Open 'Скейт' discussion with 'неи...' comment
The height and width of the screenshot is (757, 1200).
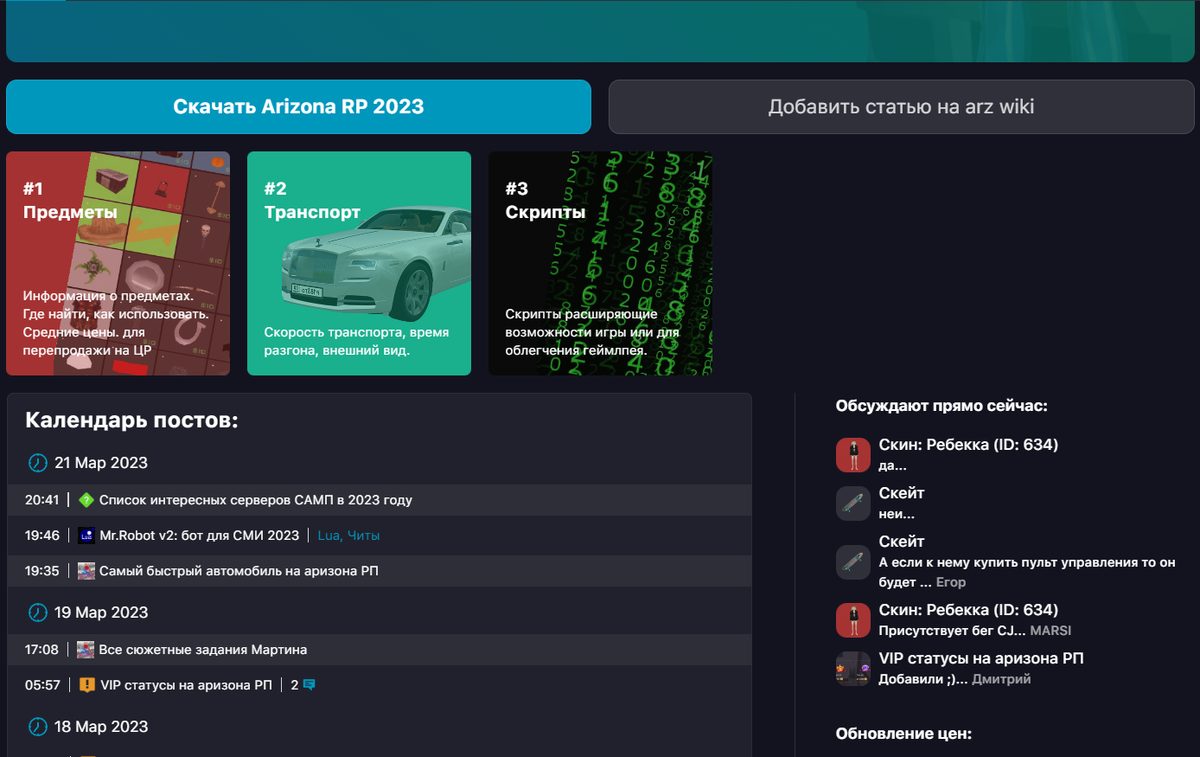(x=902, y=493)
